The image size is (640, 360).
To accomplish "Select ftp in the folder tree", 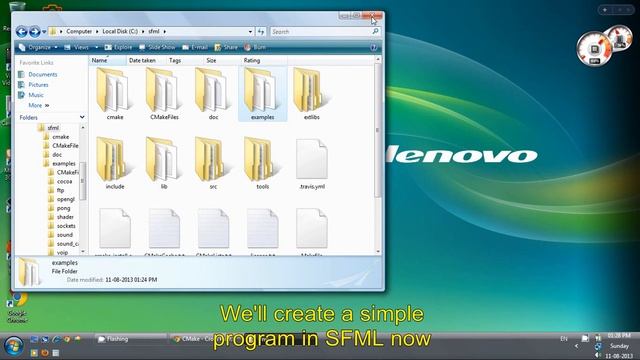I will point(60,190).
